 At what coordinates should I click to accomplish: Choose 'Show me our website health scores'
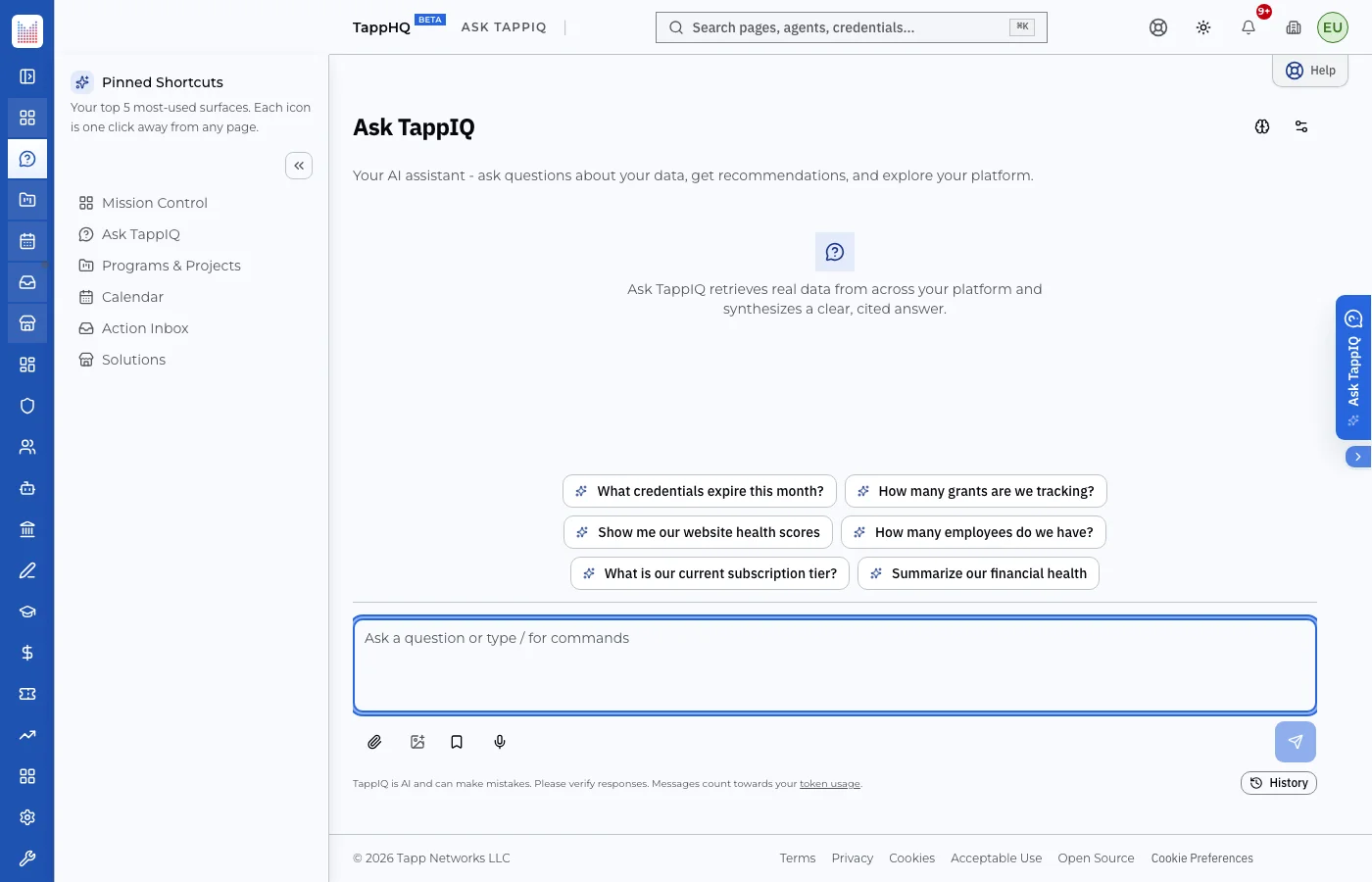pos(698,532)
